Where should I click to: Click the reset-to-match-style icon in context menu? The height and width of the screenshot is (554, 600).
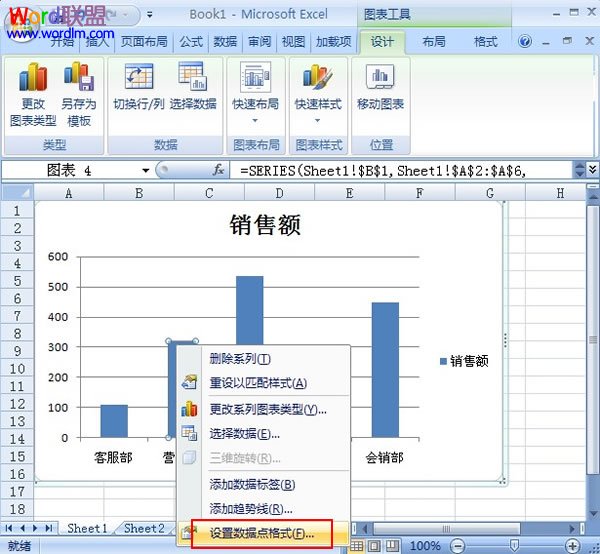pyautogui.click(x=189, y=382)
